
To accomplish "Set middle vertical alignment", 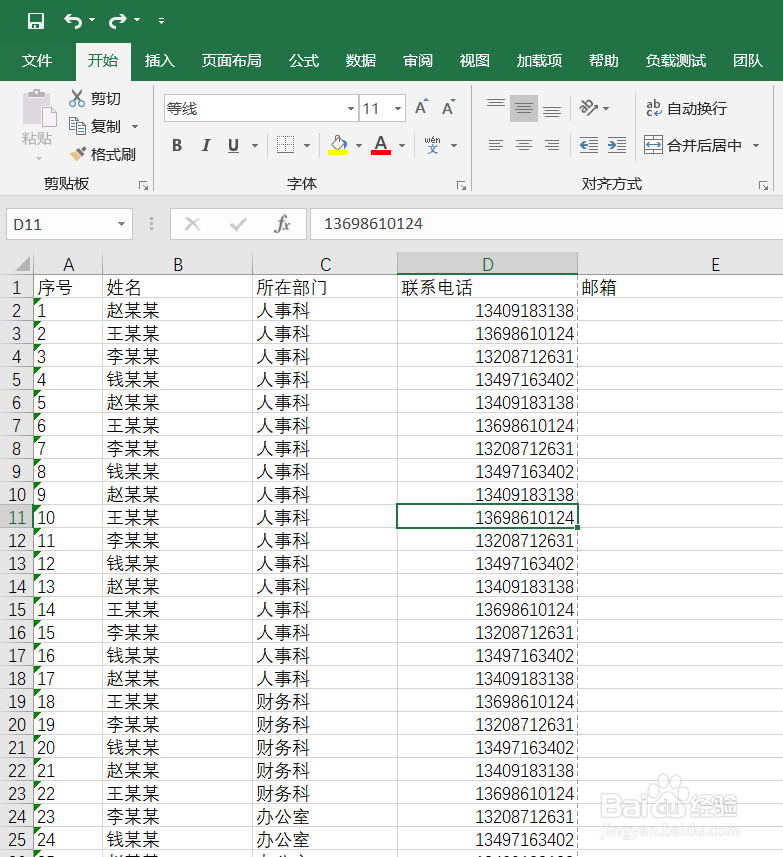I will (x=524, y=108).
